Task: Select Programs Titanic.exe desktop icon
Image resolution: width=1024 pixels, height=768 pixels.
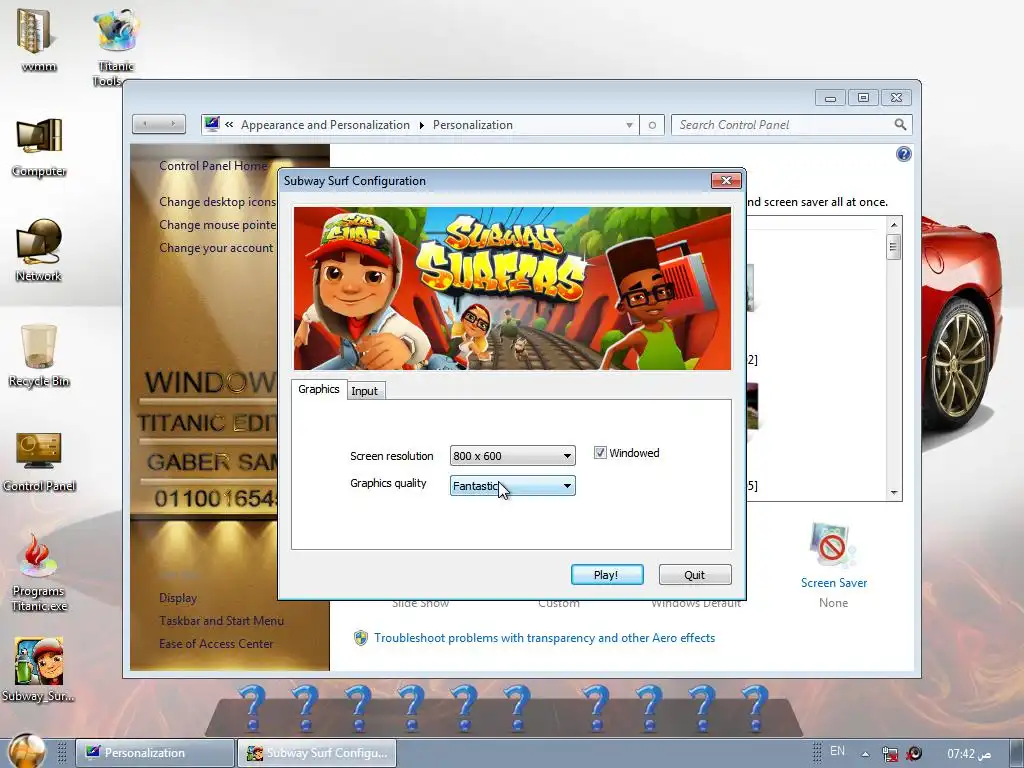Action: pos(39,573)
